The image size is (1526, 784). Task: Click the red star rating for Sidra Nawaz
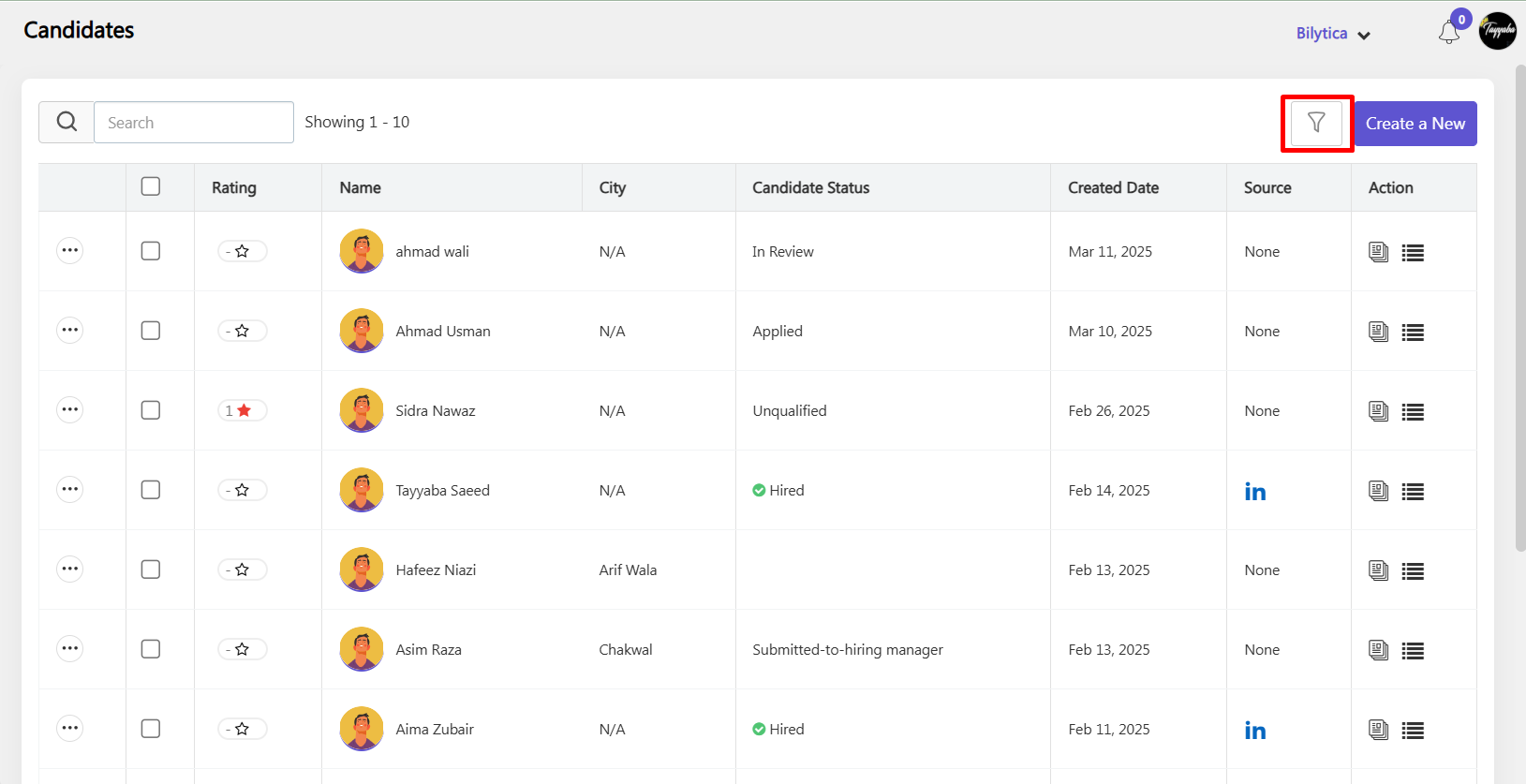coord(242,410)
